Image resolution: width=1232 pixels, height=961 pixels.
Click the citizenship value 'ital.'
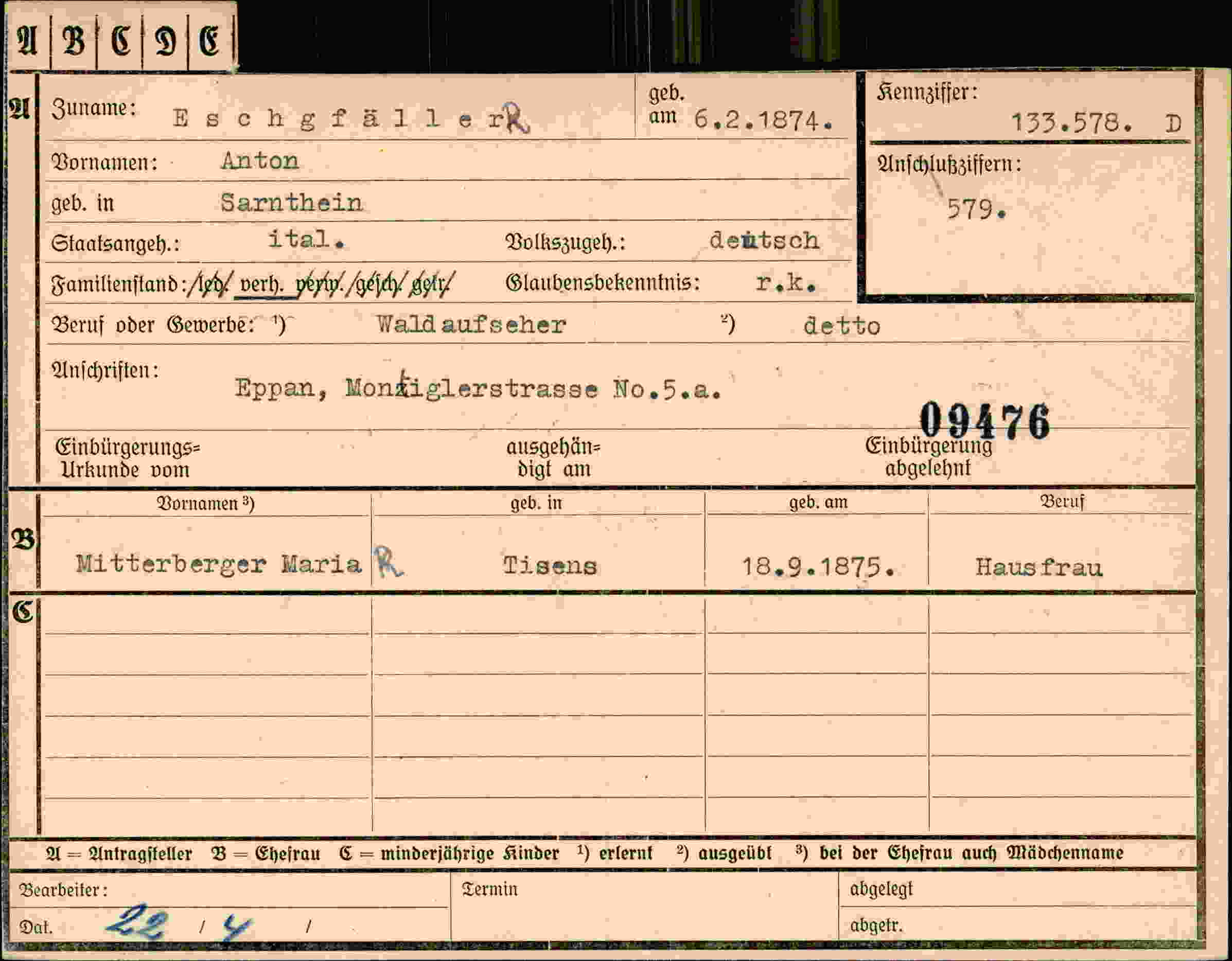306,240
